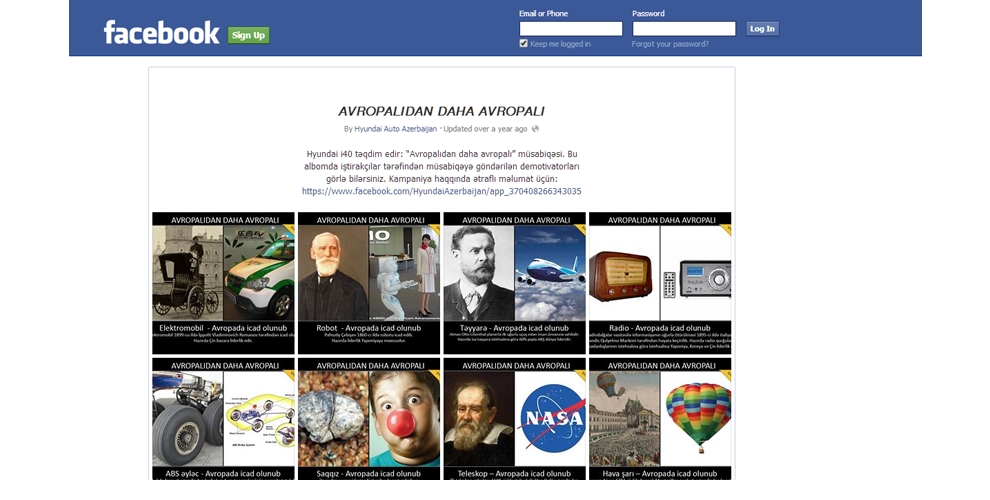Image resolution: width=990 pixels, height=500 pixels.
Task: Toggle Keep me logged in checkbox
Action: (x=523, y=44)
